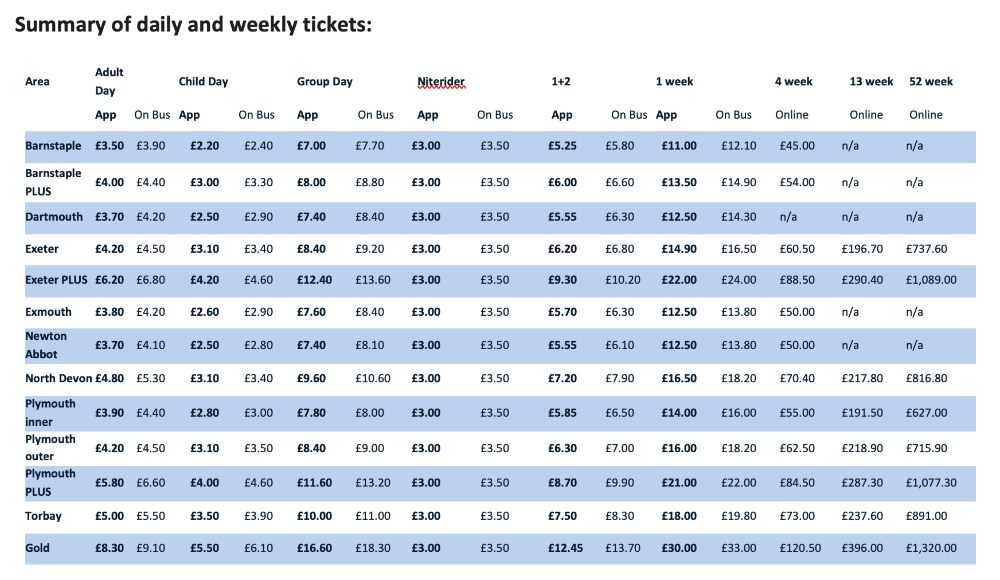Select Gold 1+2 App price £12.45
The width and height of the screenshot is (1000, 580).
pos(565,548)
